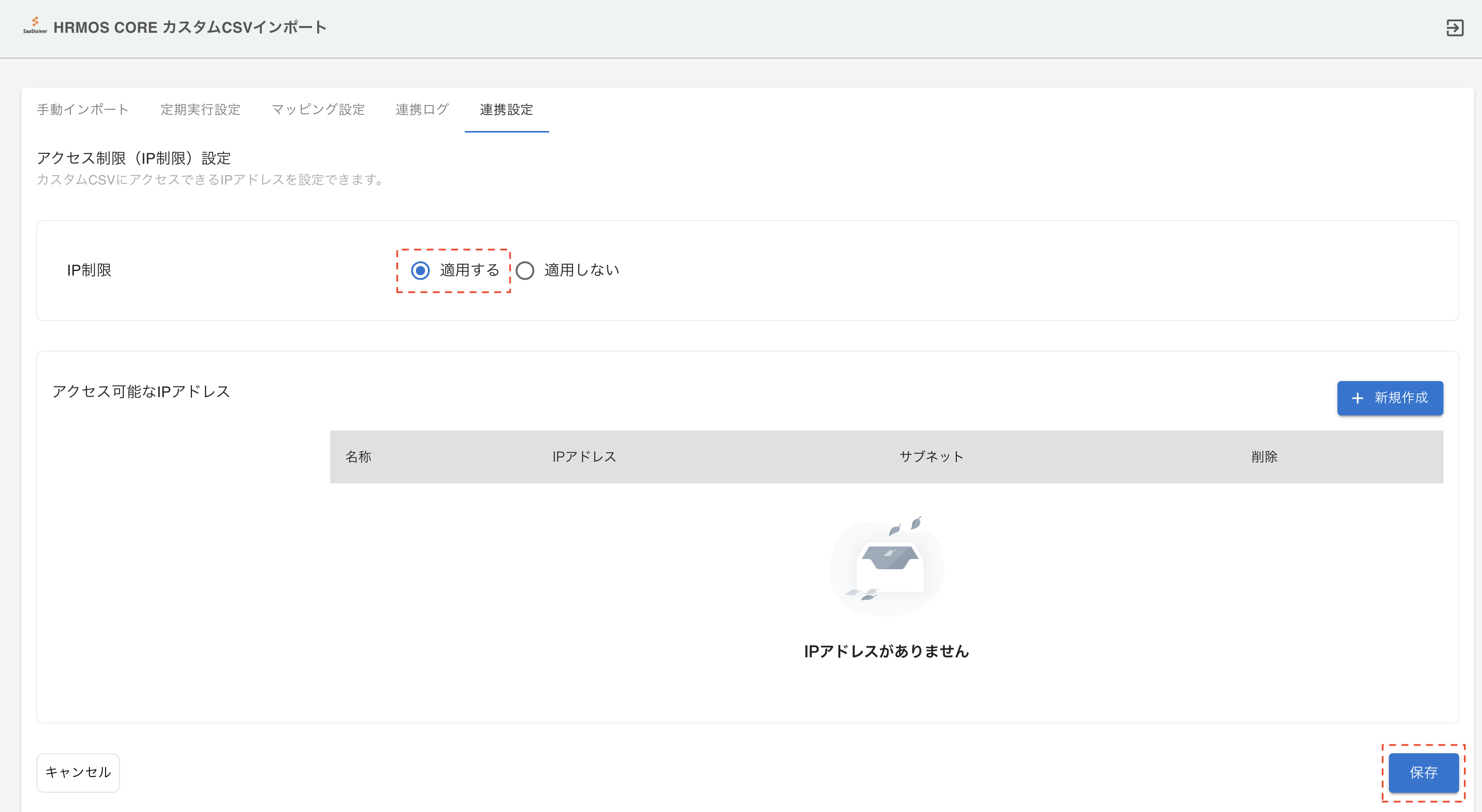Click the HRMOS CORE カスタムCSVインポート title
This screenshot has width=1482, height=812.
(x=190, y=27)
